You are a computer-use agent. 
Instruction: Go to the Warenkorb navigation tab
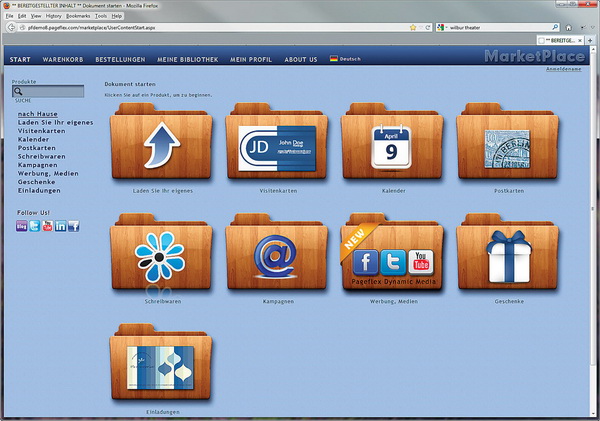click(62, 59)
